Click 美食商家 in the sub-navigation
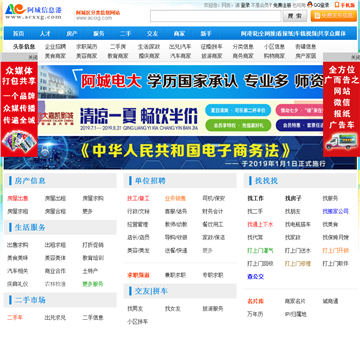 (x=55, y=56)
